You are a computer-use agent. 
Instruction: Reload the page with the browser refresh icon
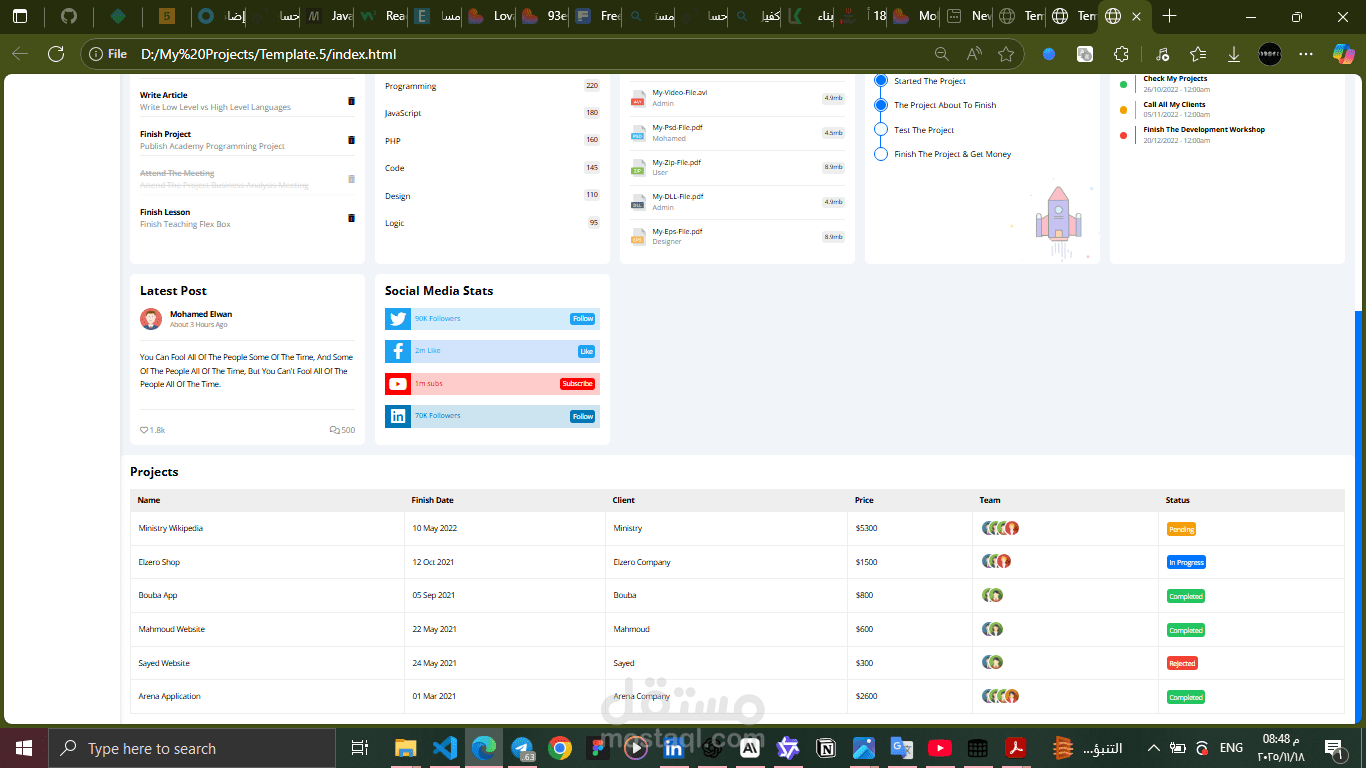click(x=56, y=54)
